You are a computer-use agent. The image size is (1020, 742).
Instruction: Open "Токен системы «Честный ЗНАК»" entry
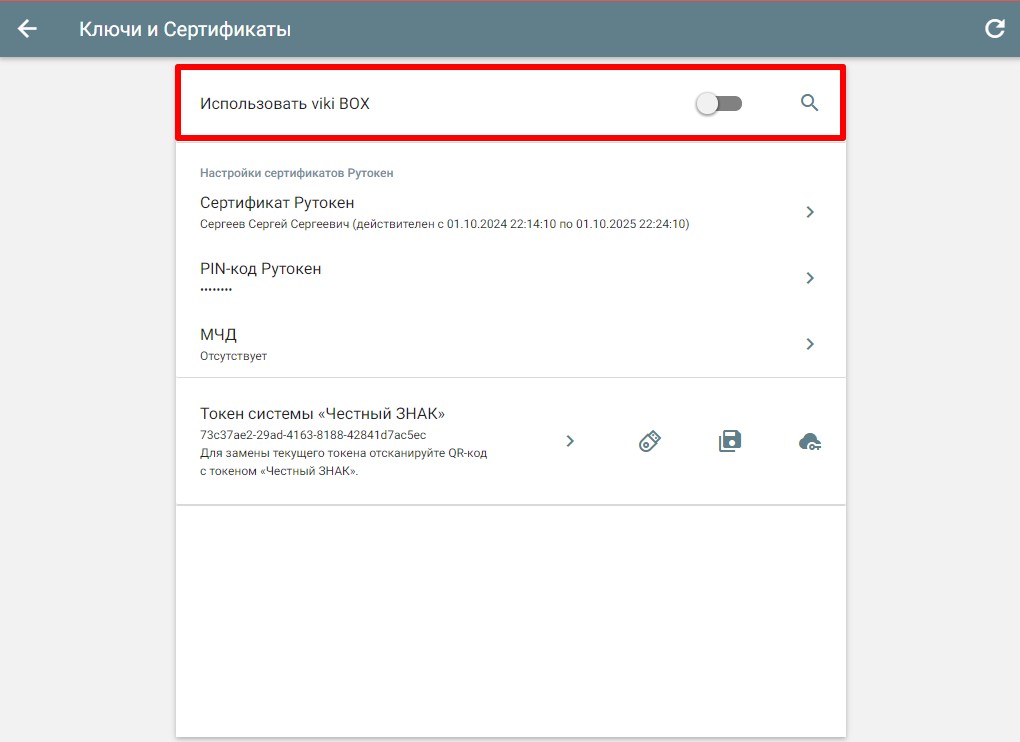(x=322, y=414)
